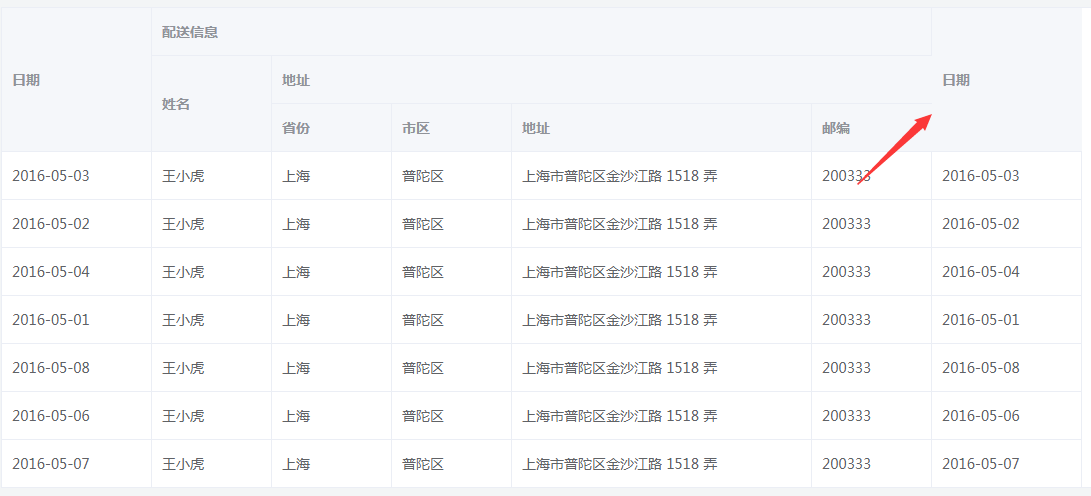
Task: Click date 2016-05-02 beside the 200333 cell
Action: pyautogui.click(x=981, y=224)
